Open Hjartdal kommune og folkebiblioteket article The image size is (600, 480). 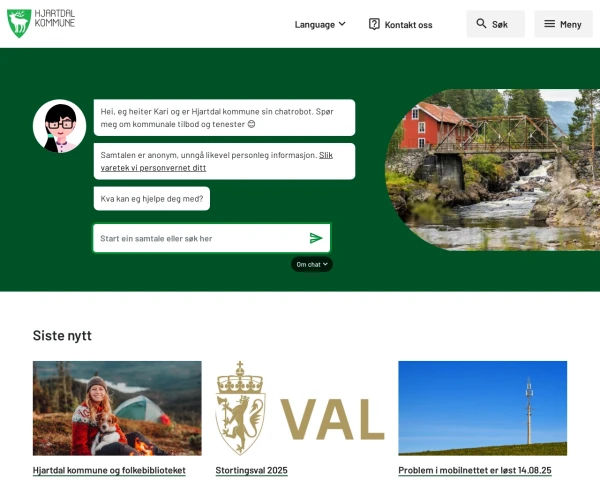(x=109, y=470)
